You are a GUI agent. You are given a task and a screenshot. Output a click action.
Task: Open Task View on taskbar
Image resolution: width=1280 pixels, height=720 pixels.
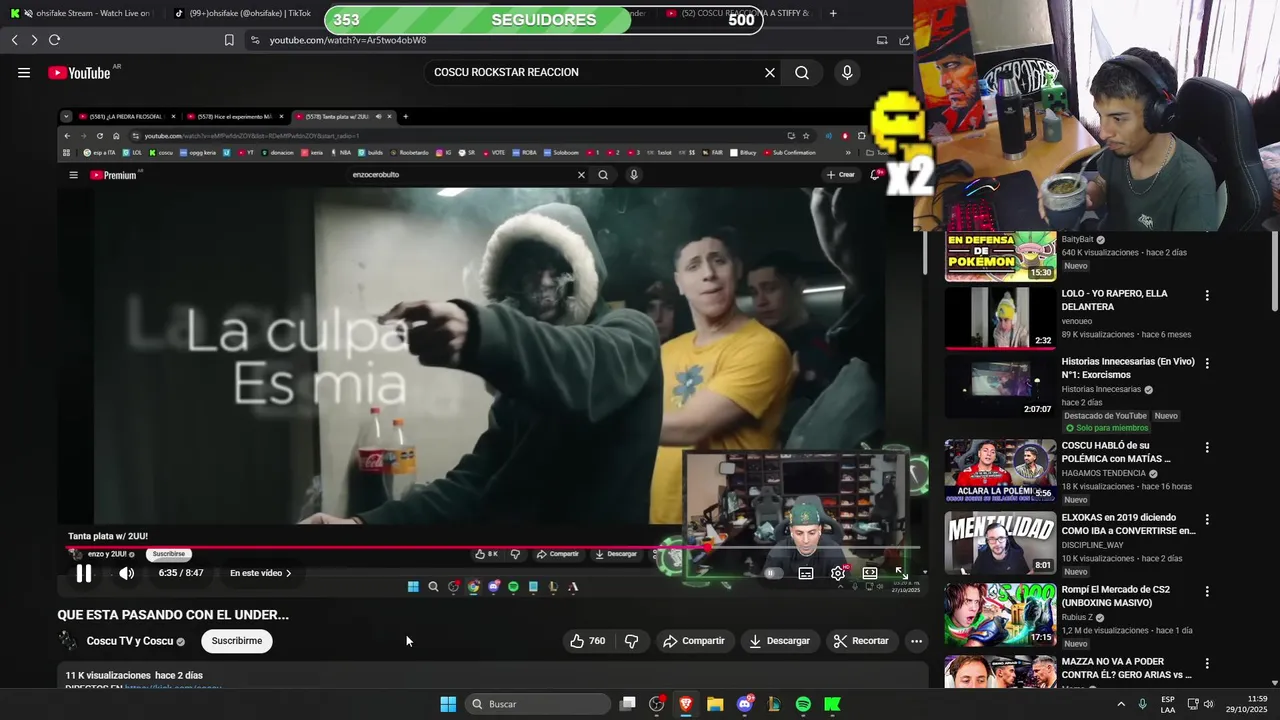tap(628, 704)
